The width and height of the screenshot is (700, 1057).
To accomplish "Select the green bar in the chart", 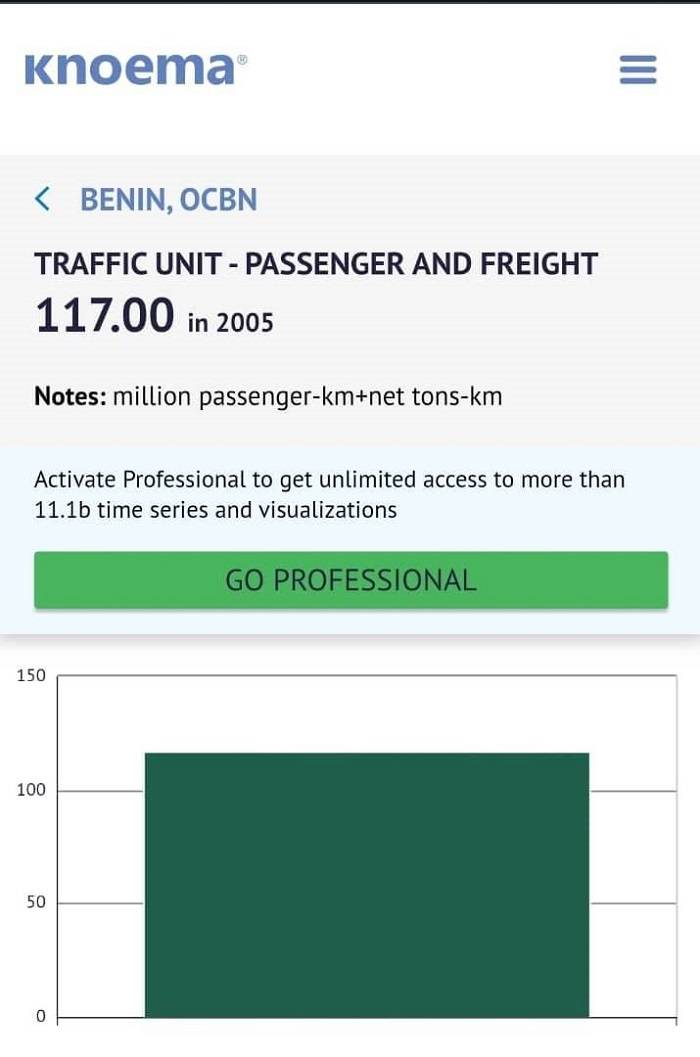I will [x=366, y=884].
